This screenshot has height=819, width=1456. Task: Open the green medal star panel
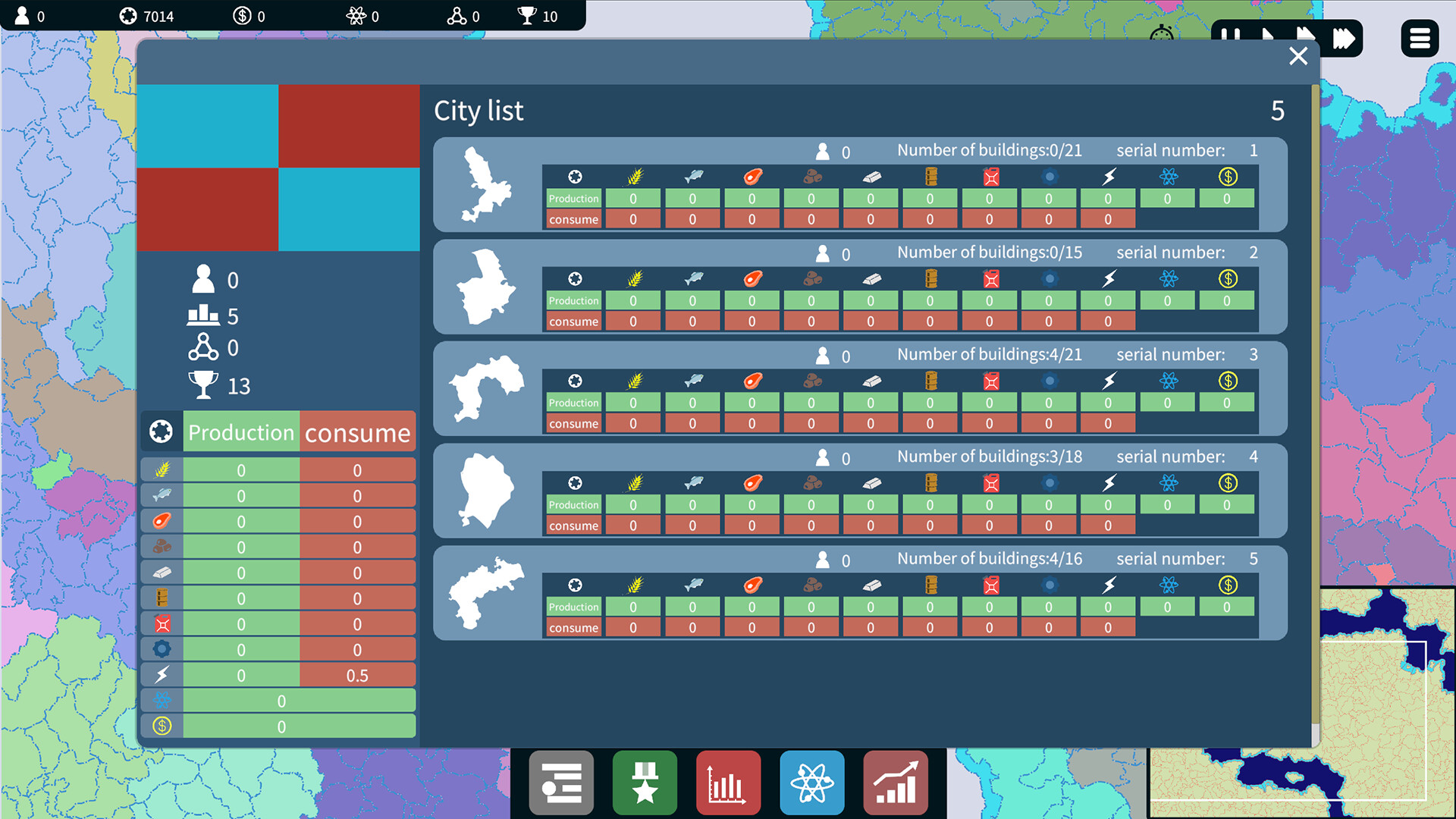[x=645, y=783]
